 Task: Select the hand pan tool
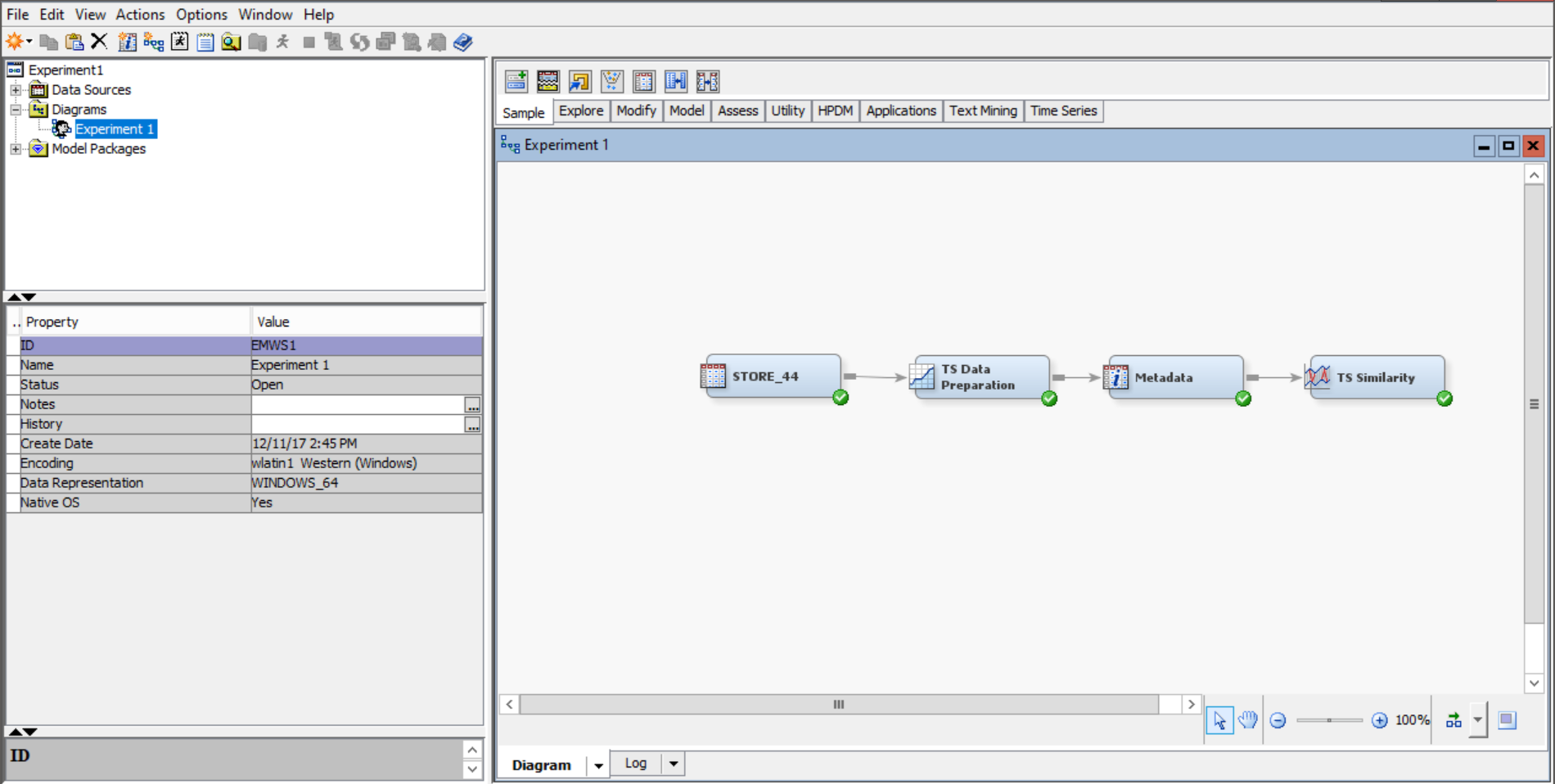[1247, 720]
